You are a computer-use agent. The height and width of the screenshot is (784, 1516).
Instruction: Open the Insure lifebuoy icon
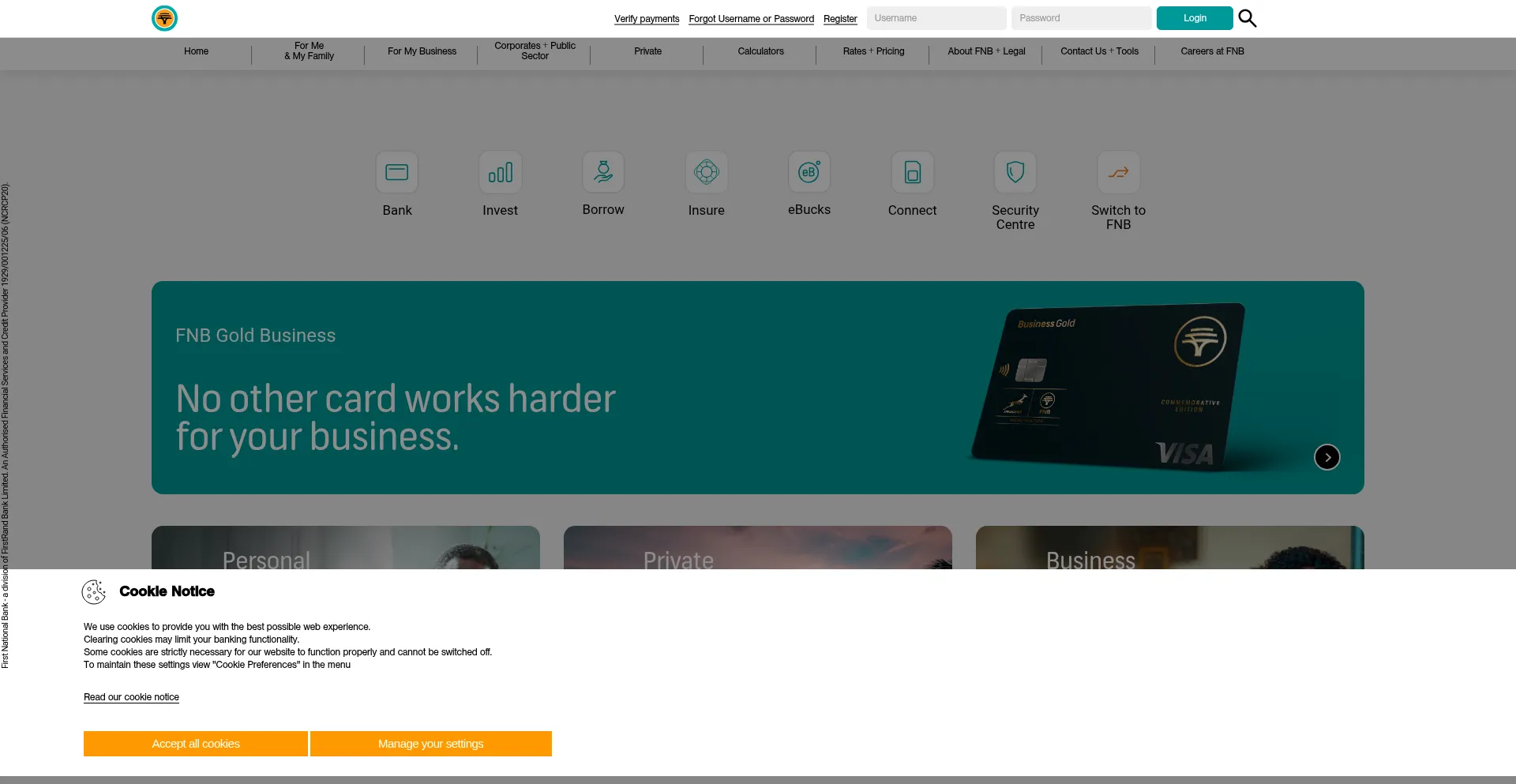706,172
